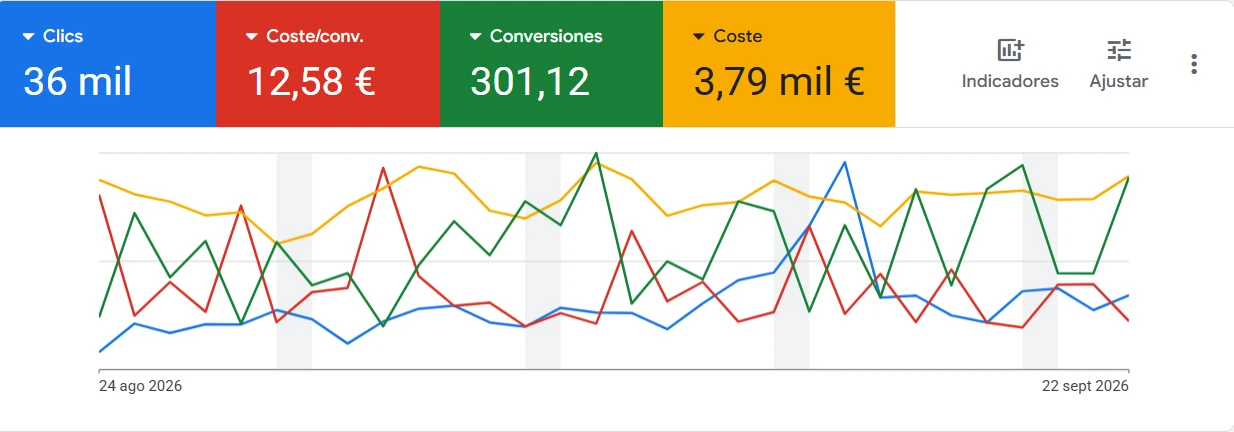This screenshot has height=432, width=1234.
Task: Open the Clics metric dropdown arrow
Action: pyautogui.click(x=28, y=37)
